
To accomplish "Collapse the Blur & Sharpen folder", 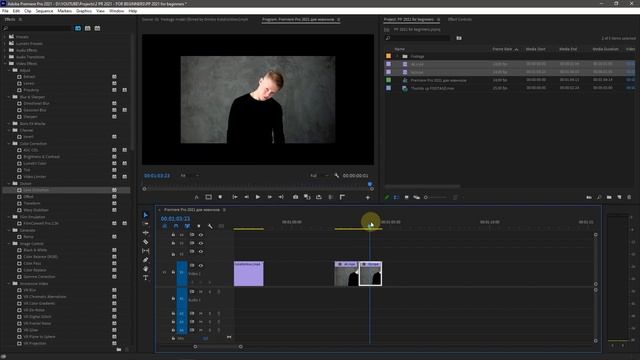I will pyautogui.click(x=9, y=97).
